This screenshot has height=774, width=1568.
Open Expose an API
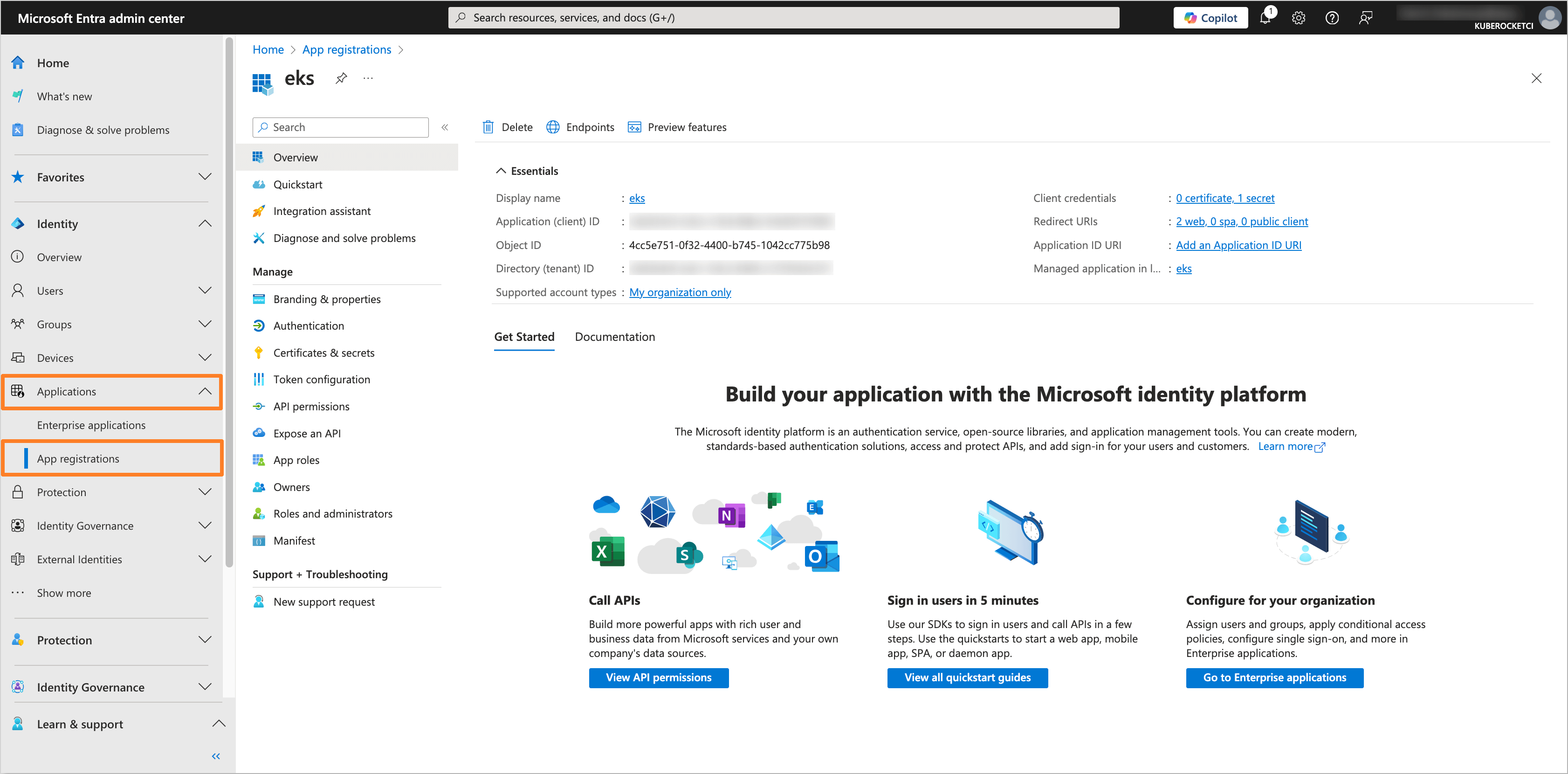coord(307,433)
